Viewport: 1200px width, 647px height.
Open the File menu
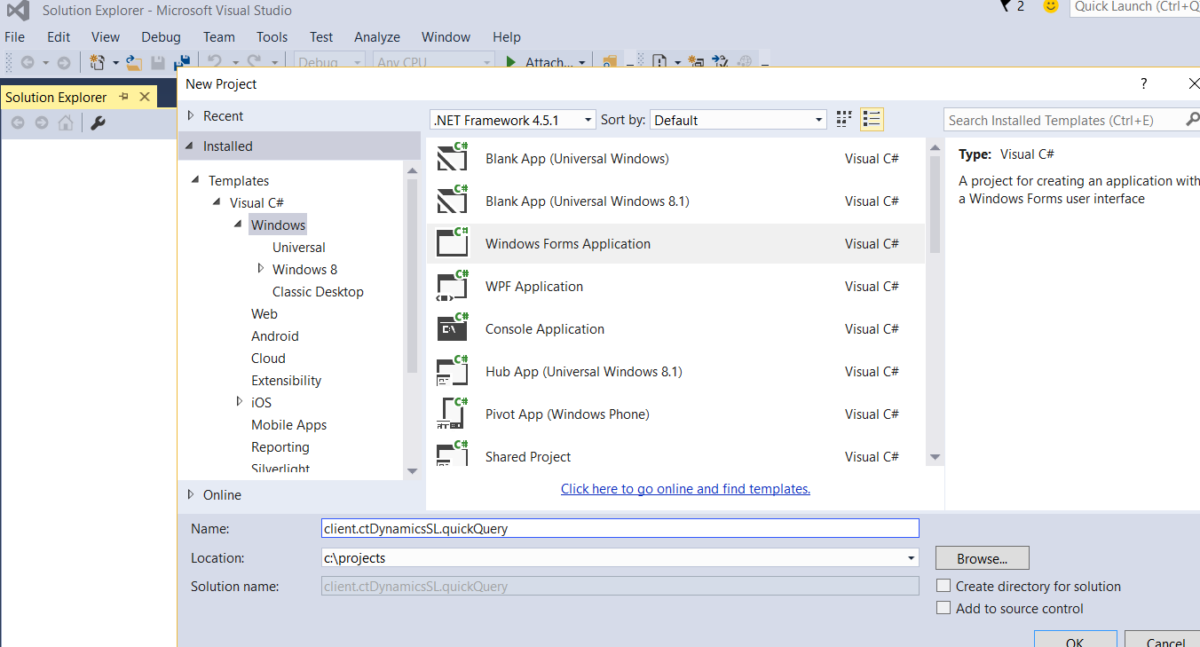15,37
